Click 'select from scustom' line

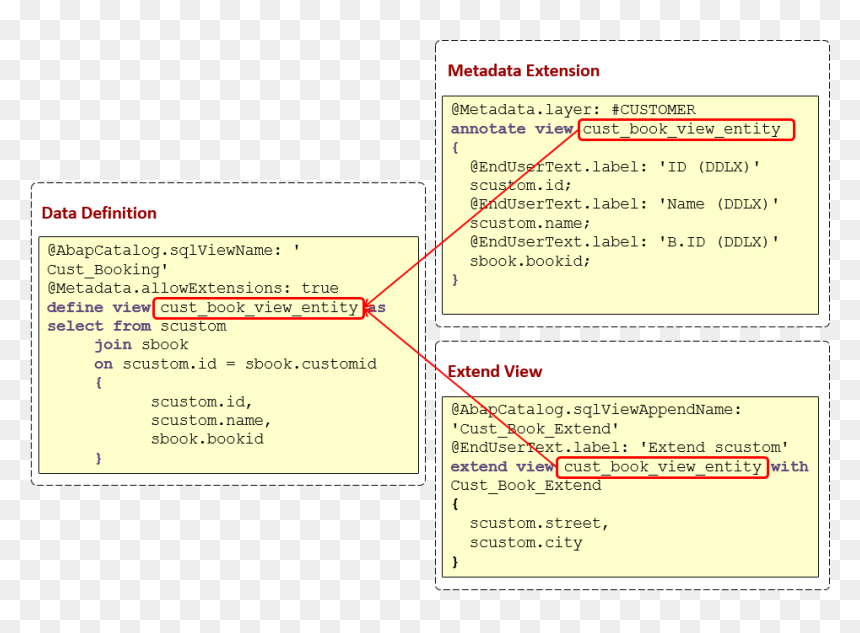137,326
